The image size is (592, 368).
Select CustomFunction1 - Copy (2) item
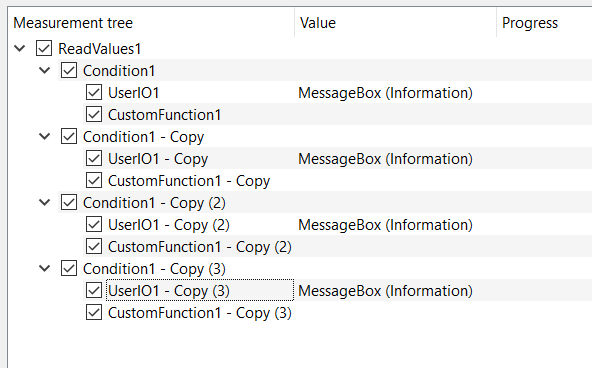pos(200,246)
